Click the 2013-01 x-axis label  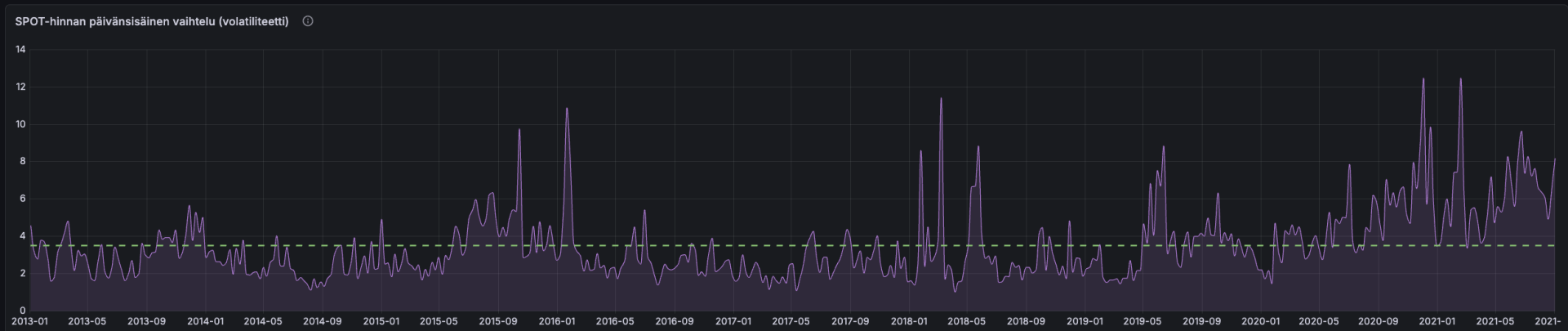coord(30,321)
